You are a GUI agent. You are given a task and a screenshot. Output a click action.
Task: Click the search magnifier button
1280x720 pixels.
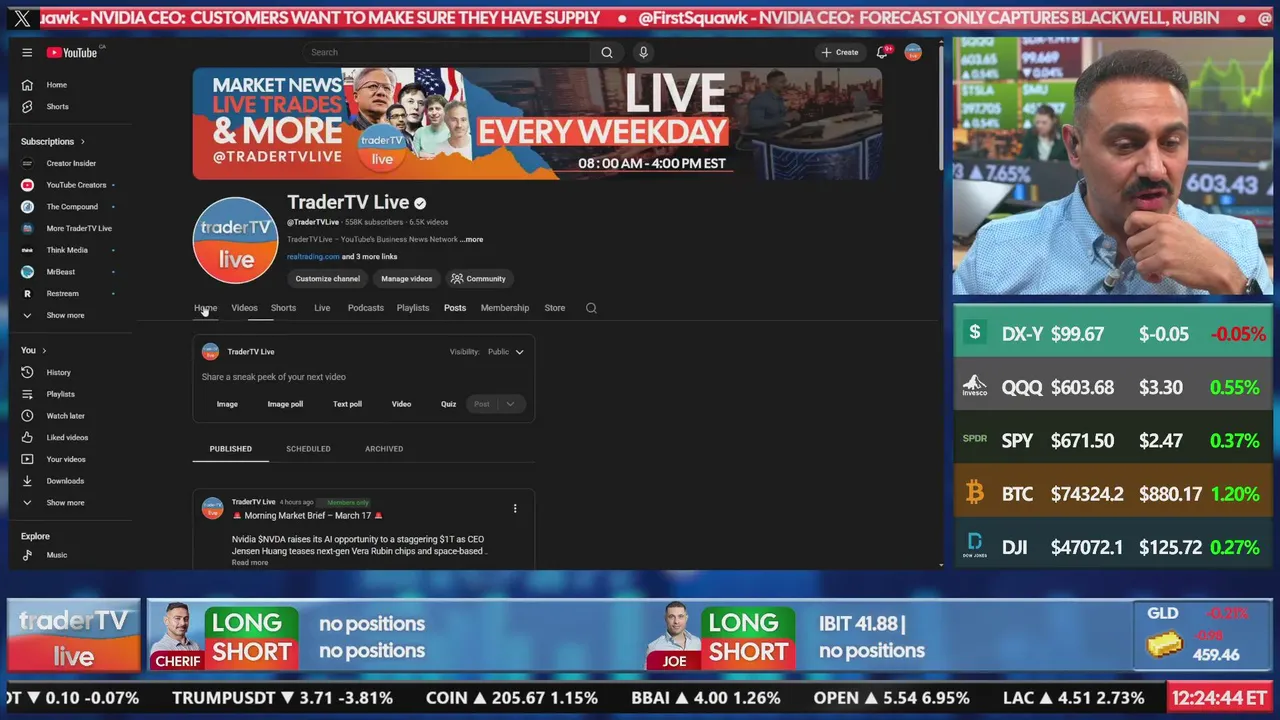[x=607, y=52]
